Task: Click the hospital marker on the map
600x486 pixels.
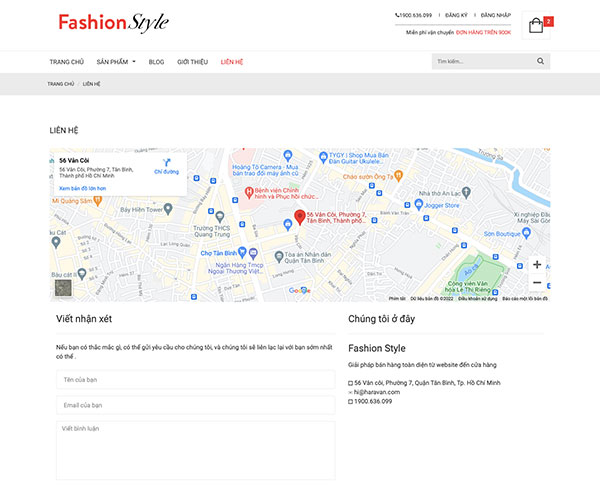Action: (249, 192)
